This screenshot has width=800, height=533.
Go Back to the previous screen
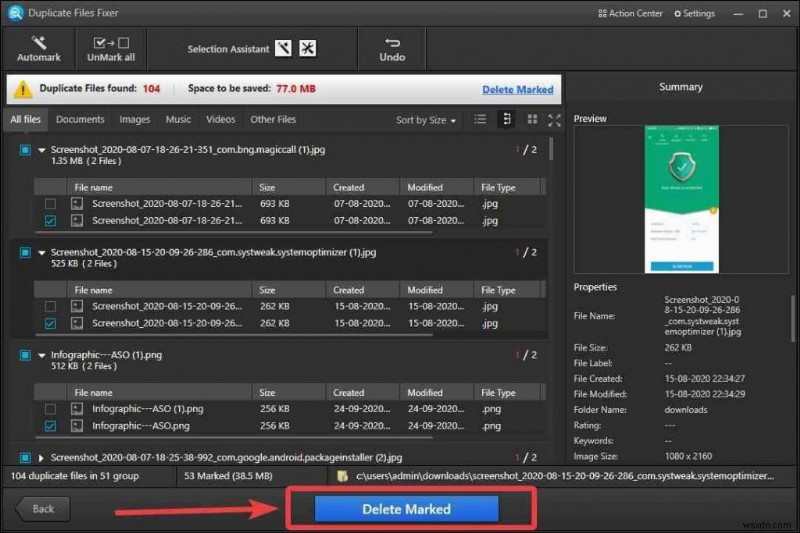[x=42, y=509]
